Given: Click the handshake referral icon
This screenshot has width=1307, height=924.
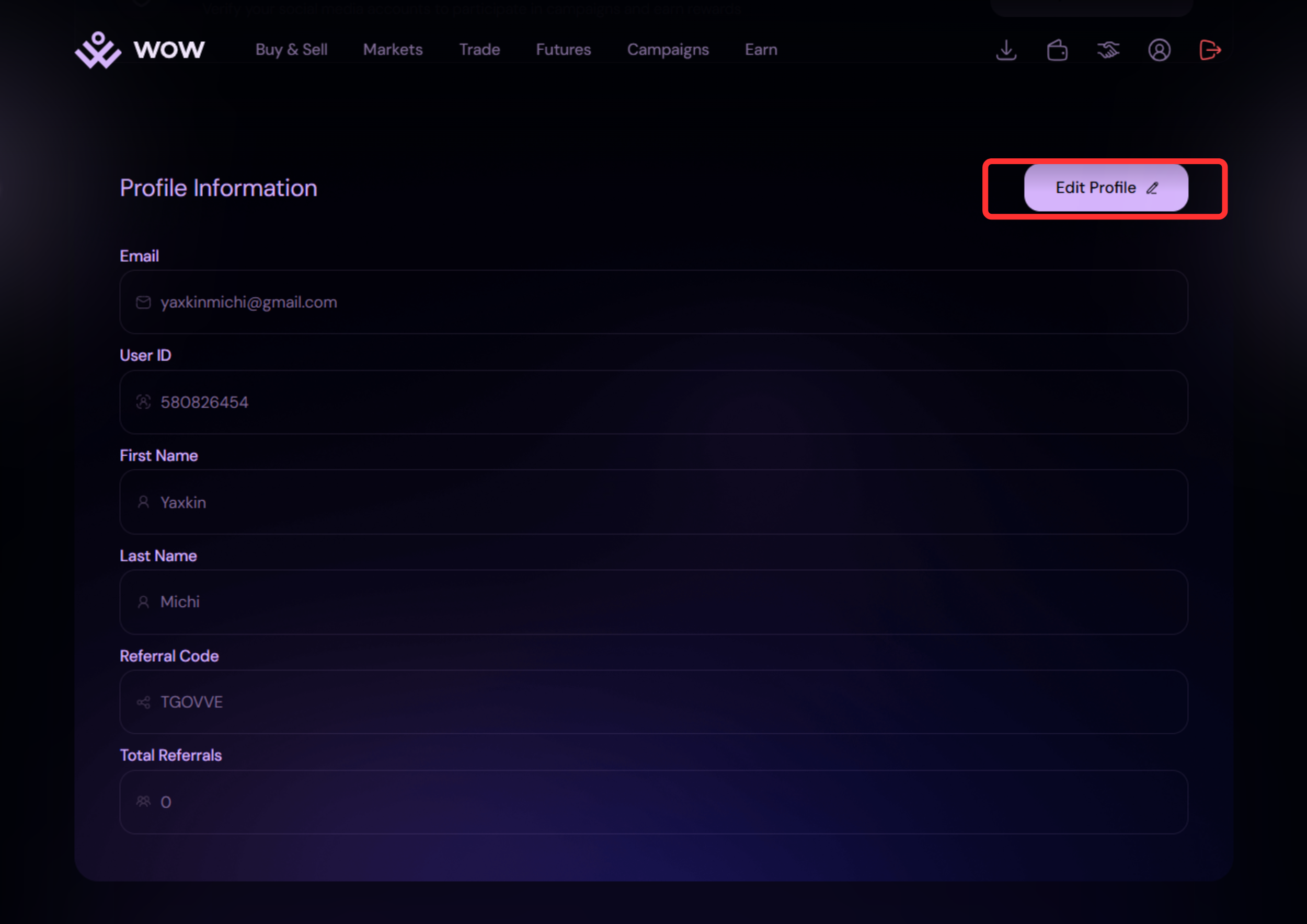Looking at the screenshot, I should tap(1108, 50).
